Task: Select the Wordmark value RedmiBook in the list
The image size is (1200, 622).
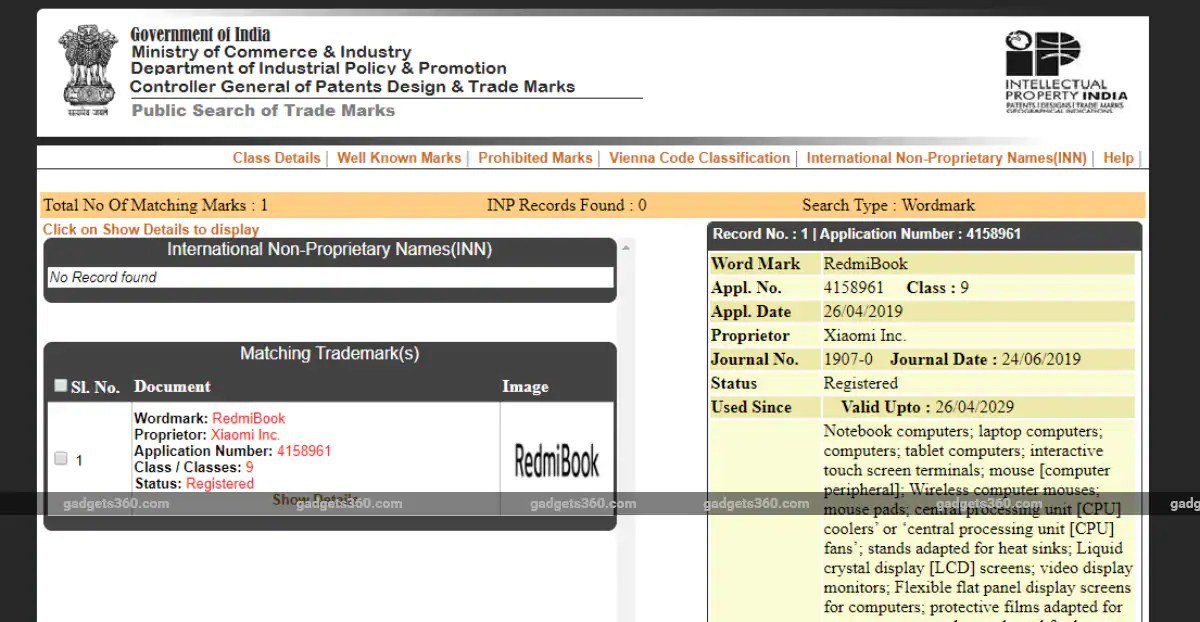Action: [x=249, y=418]
